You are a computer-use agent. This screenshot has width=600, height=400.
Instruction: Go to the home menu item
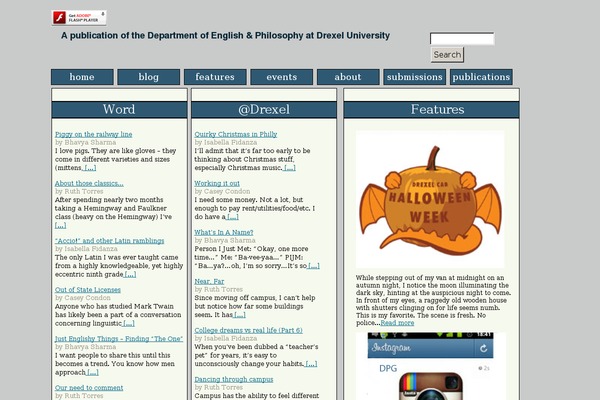click(x=82, y=77)
